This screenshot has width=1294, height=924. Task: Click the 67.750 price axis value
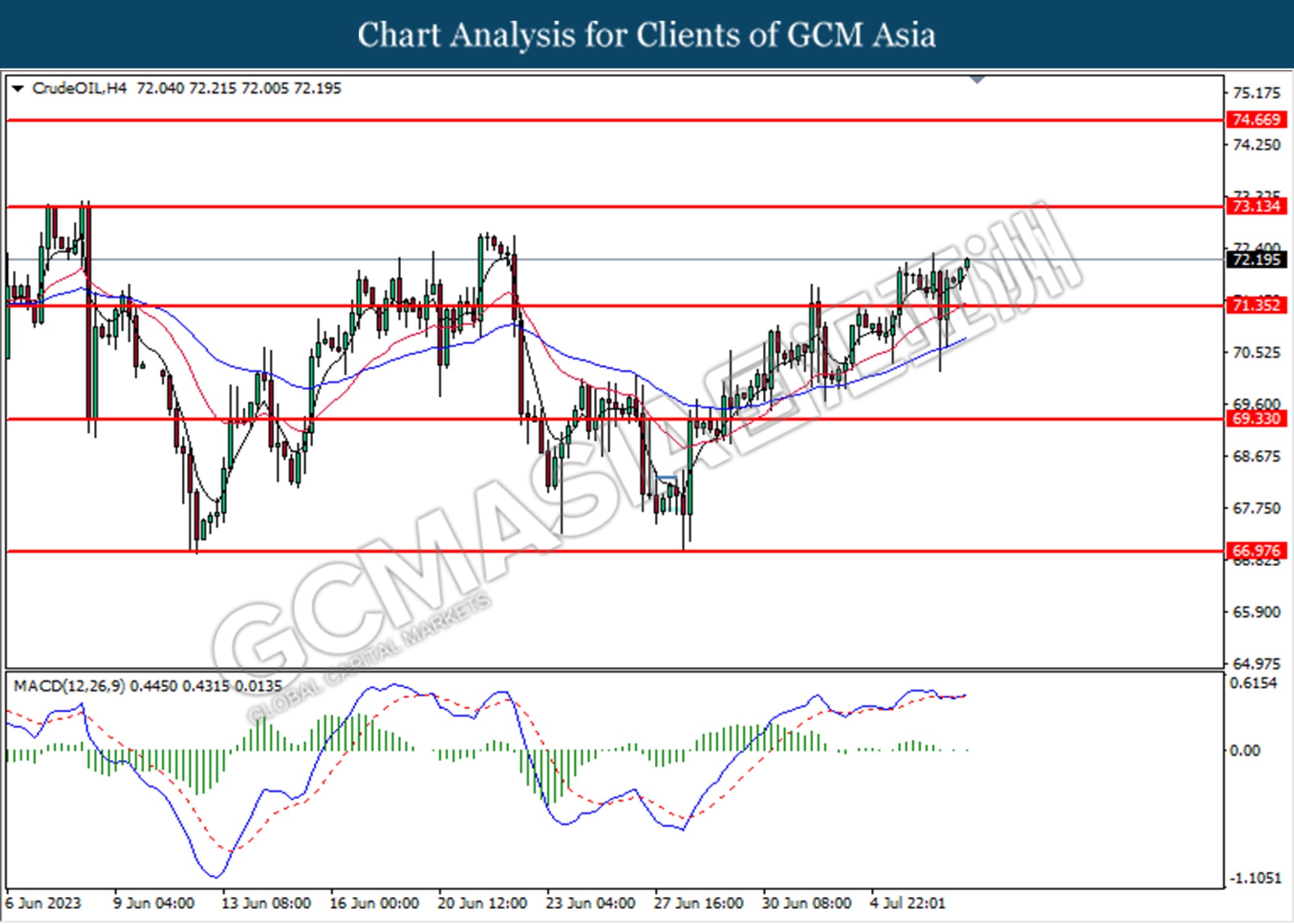click(x=1256, y=509)
